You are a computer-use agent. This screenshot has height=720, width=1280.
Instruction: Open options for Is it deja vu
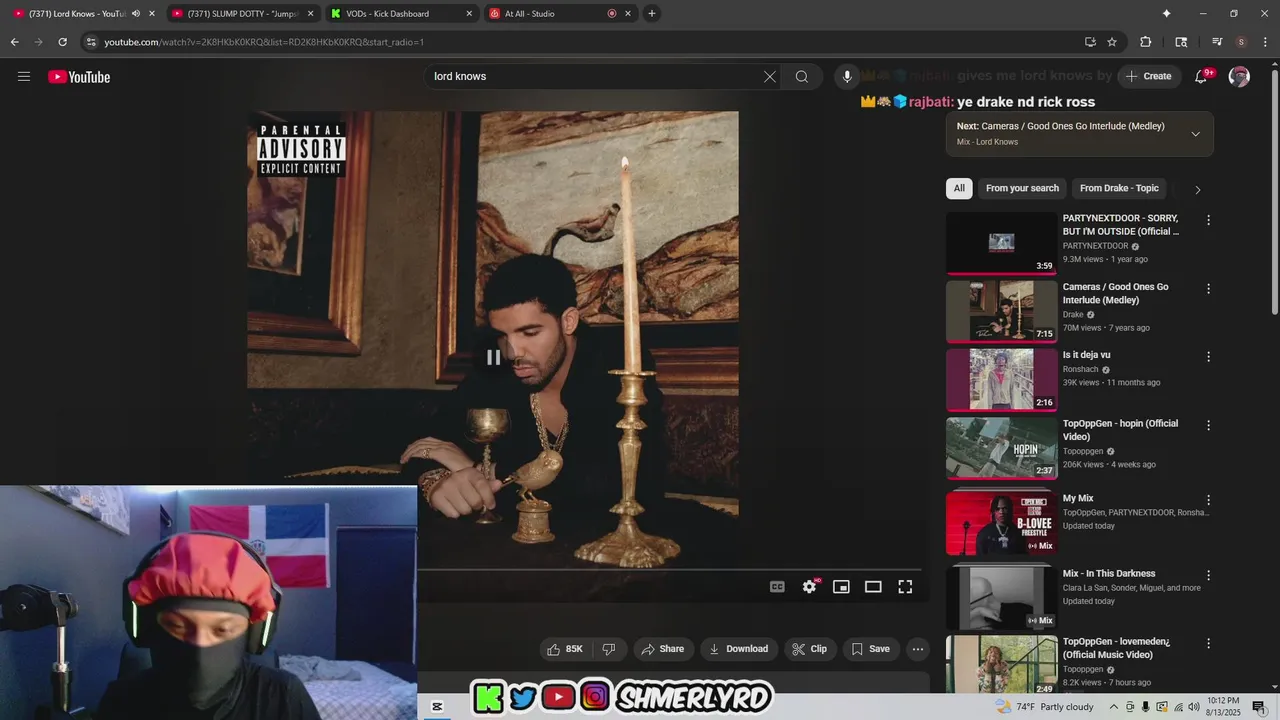1208,357
